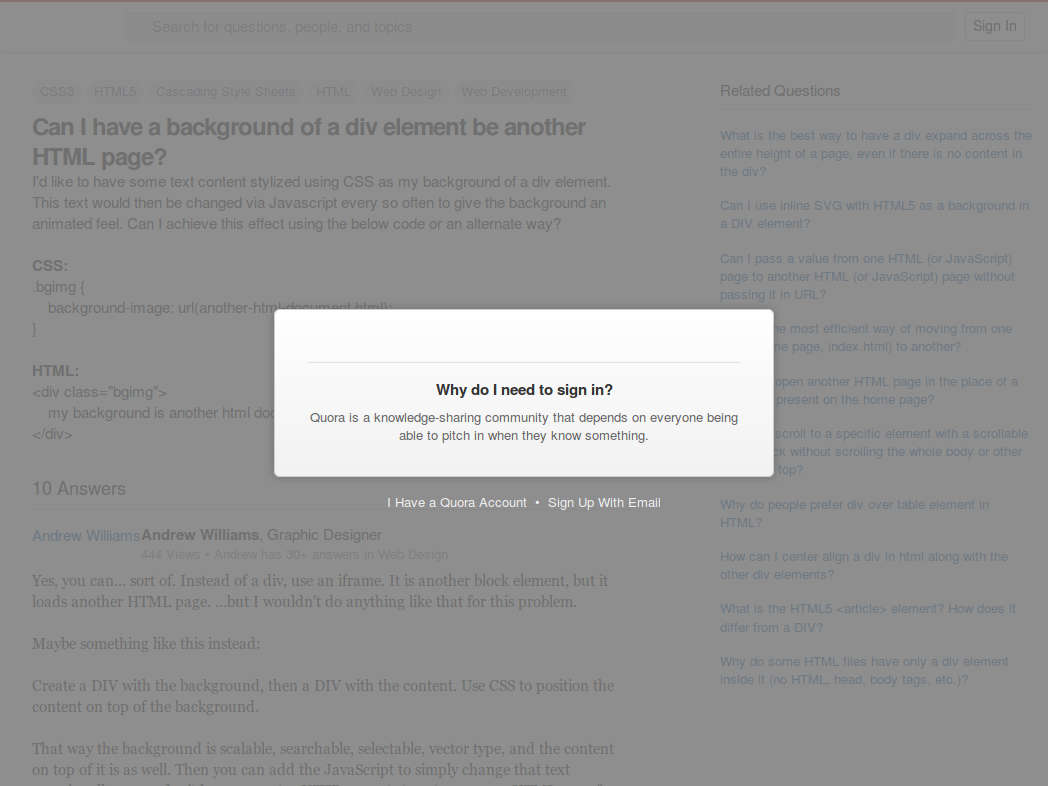The width and height of the screenshot is (1048, 786).
Task: Open I Have a Quora Account link
Action: (456, 503)
